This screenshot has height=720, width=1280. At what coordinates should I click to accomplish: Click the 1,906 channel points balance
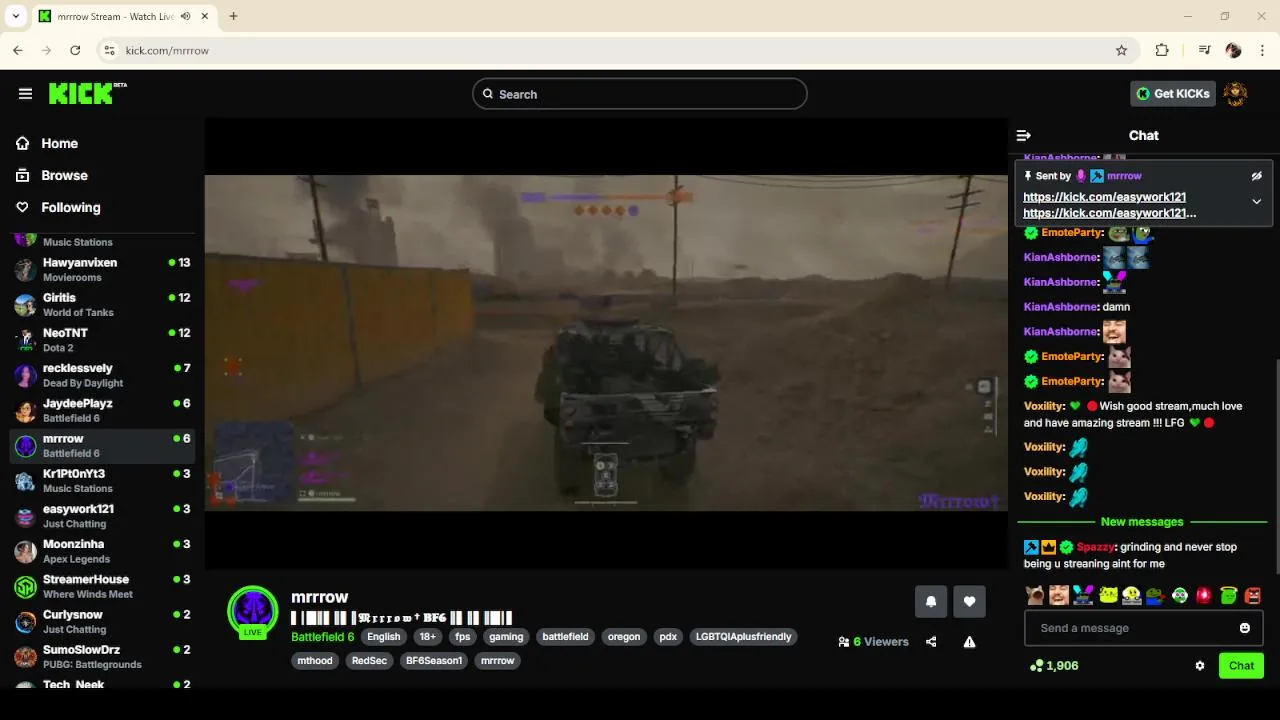pos(1054,666)
